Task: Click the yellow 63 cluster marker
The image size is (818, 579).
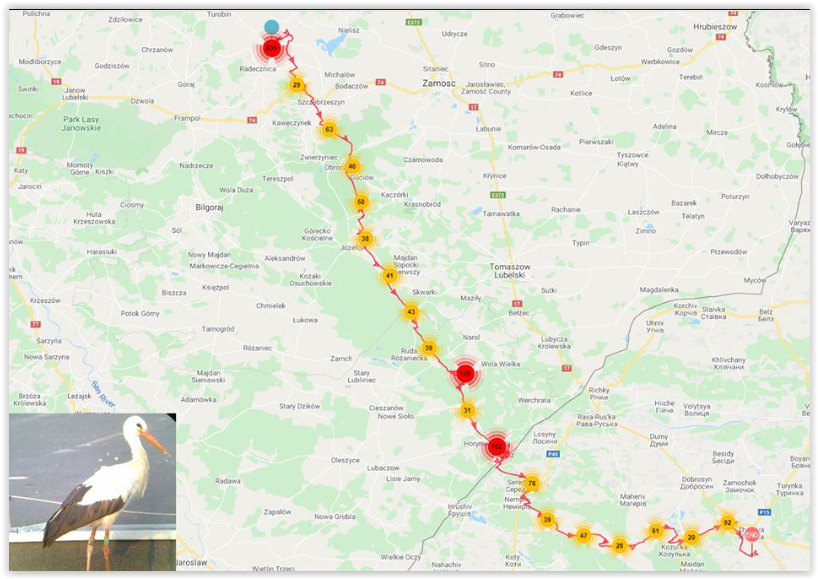Action: 329,129
